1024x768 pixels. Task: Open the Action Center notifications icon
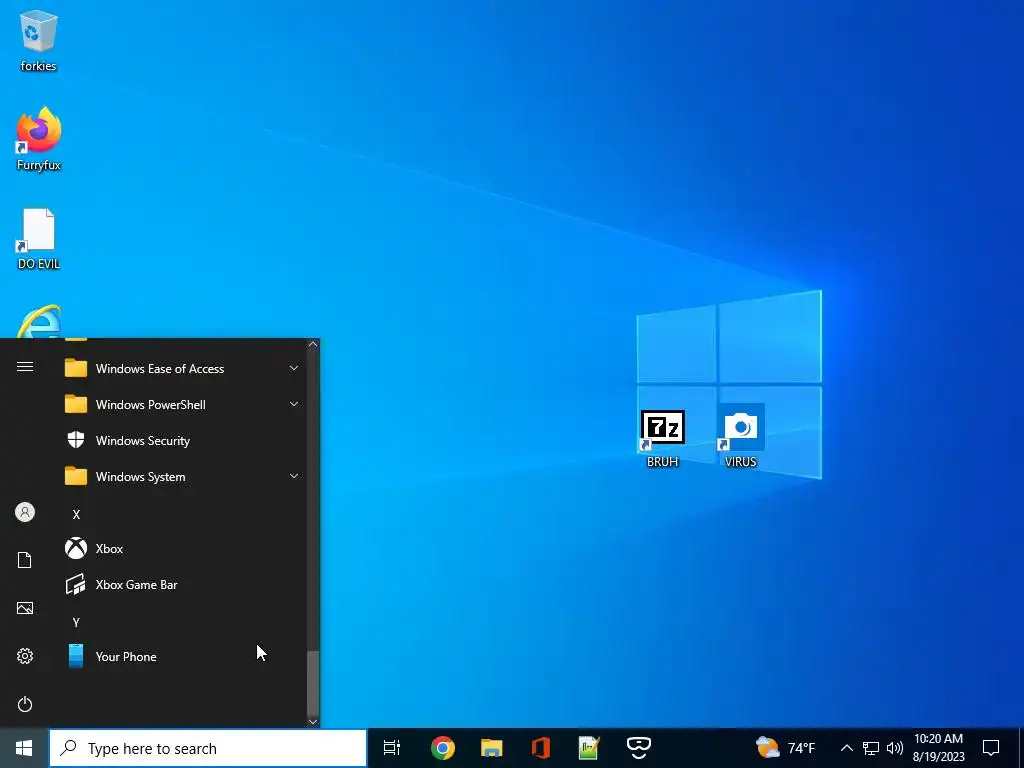pos(991,748)
